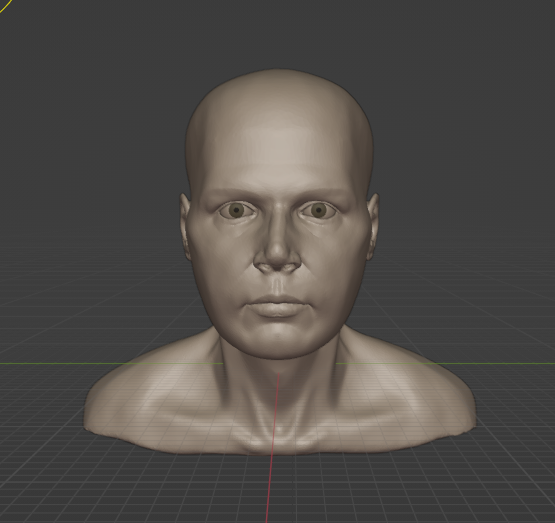Select the ear on the right side
Screen dimensions: 555x523
[372, 226]
